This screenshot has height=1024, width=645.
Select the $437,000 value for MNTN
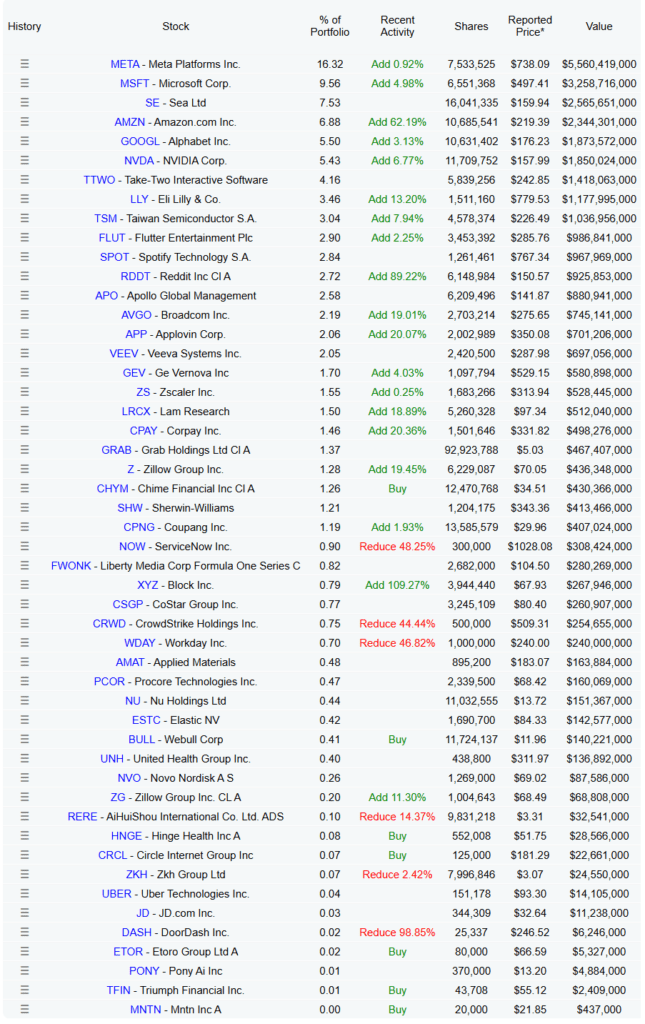pos(599,1009)
